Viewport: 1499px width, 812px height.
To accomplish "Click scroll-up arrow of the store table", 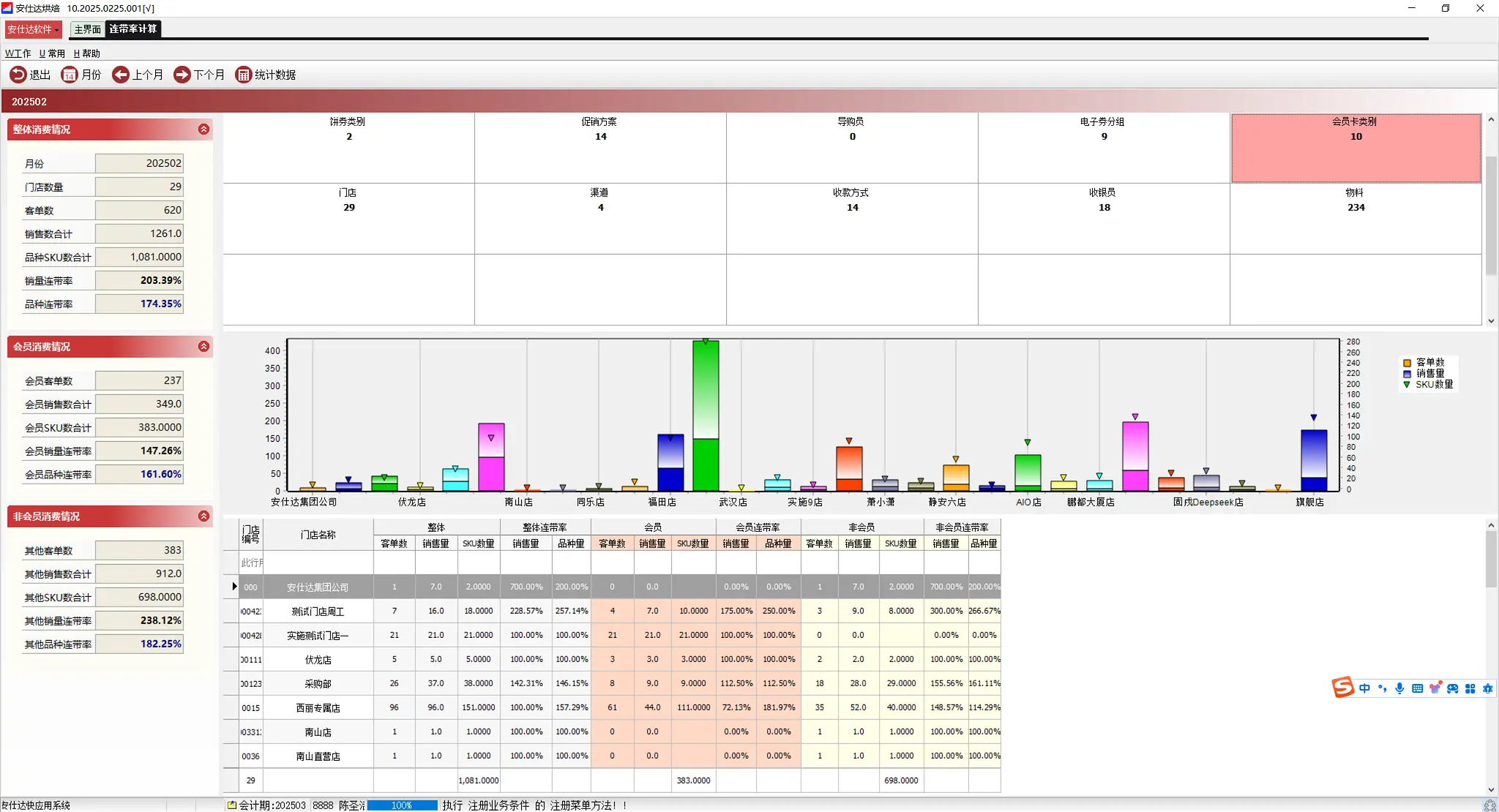I will point(1491,525).
